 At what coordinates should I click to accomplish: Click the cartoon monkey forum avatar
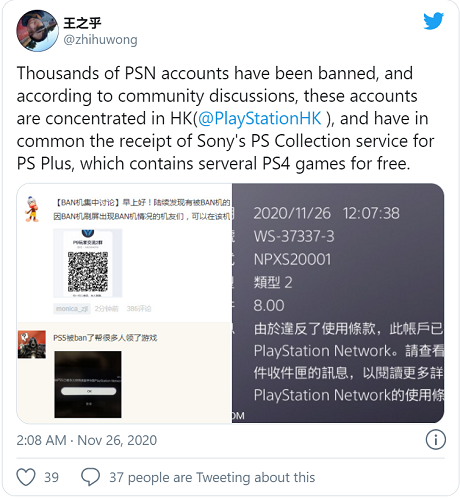pos(32,209)
